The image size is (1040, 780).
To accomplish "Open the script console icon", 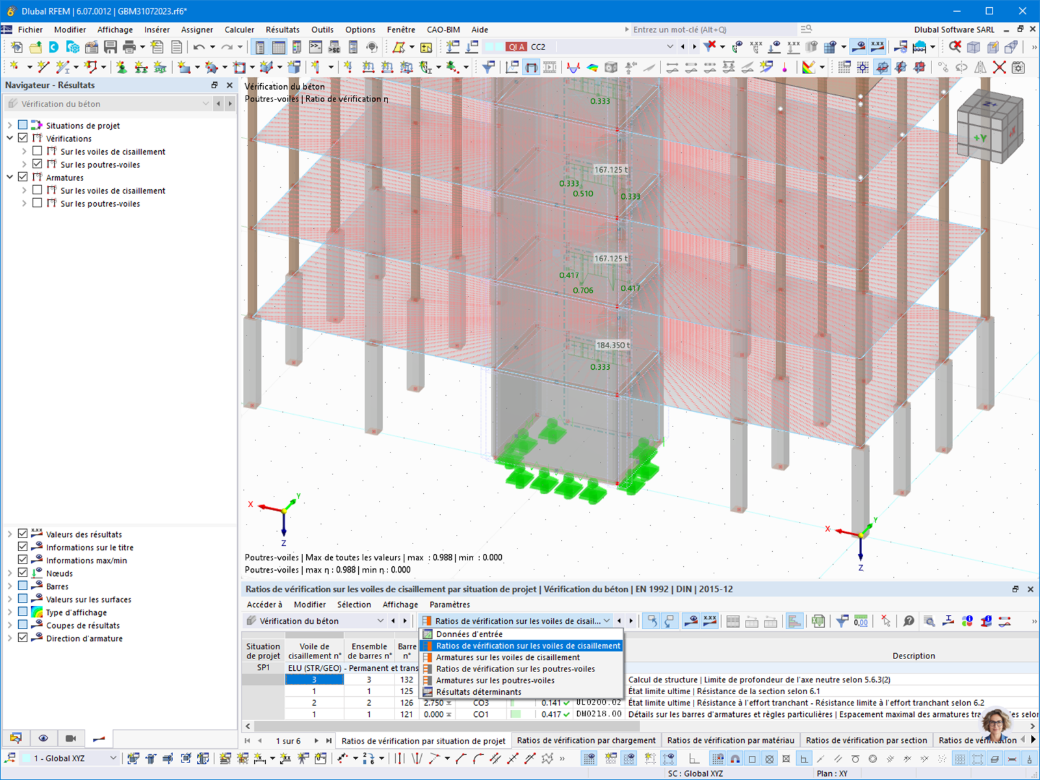I will 316,47.
